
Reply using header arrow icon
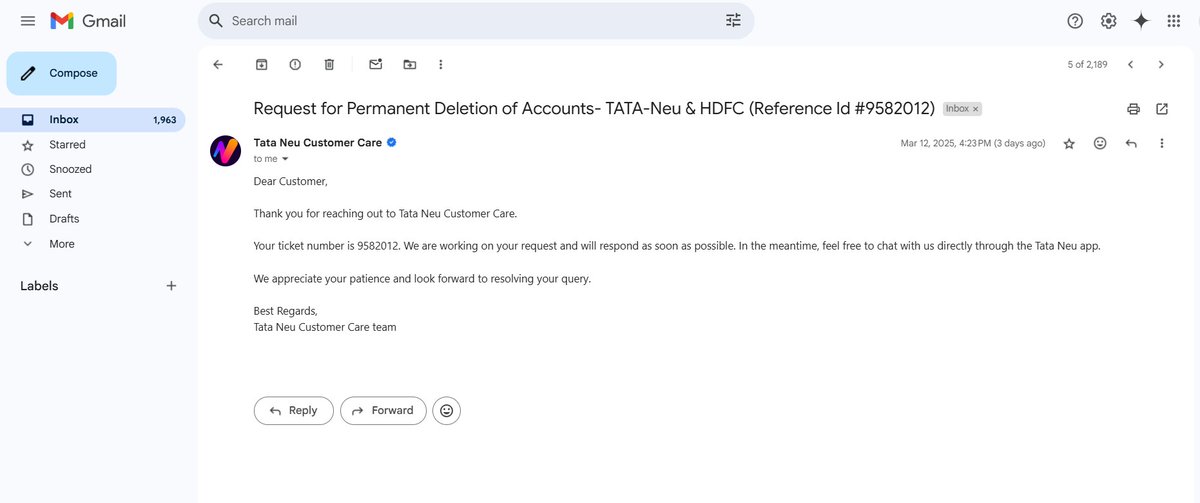(1131, 143)
